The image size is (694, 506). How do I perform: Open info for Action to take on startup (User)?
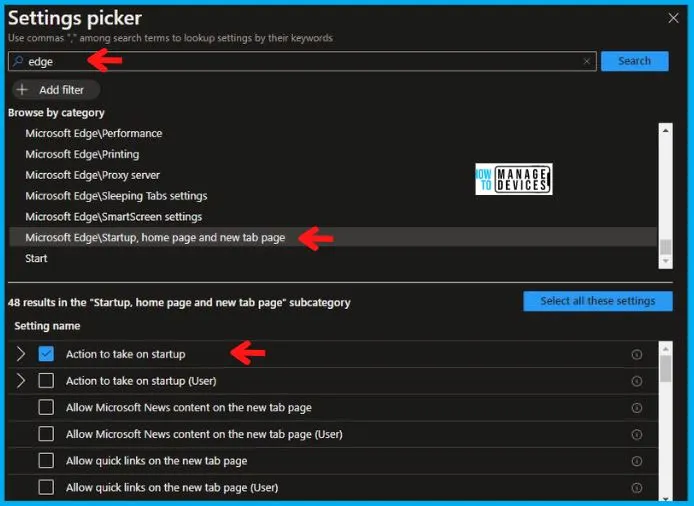636,381
